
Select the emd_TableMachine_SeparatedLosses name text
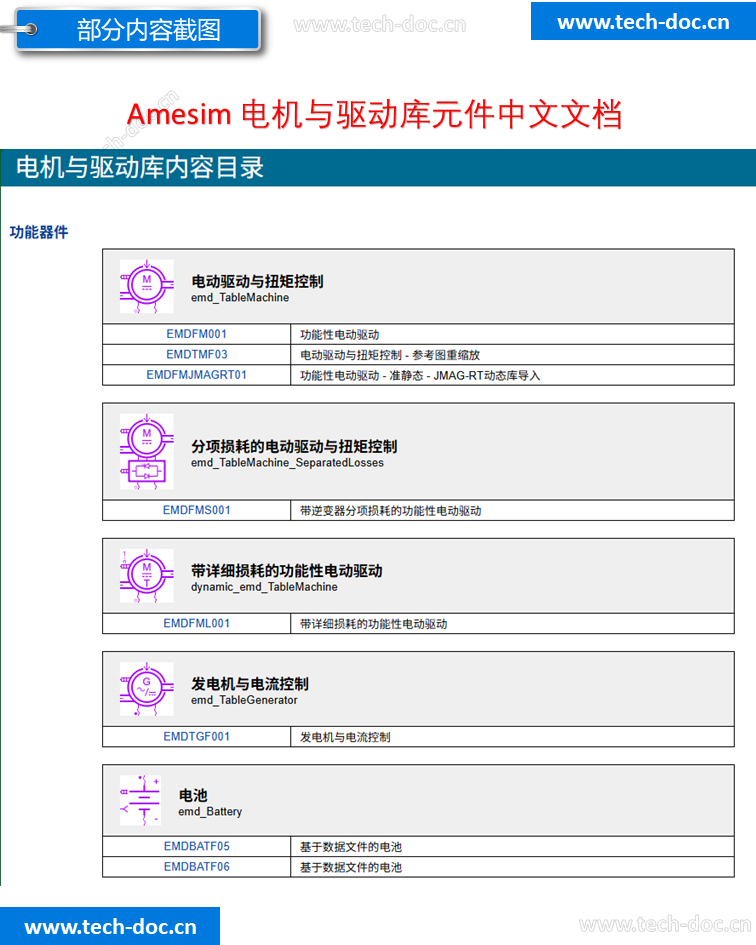coord(288,463)
